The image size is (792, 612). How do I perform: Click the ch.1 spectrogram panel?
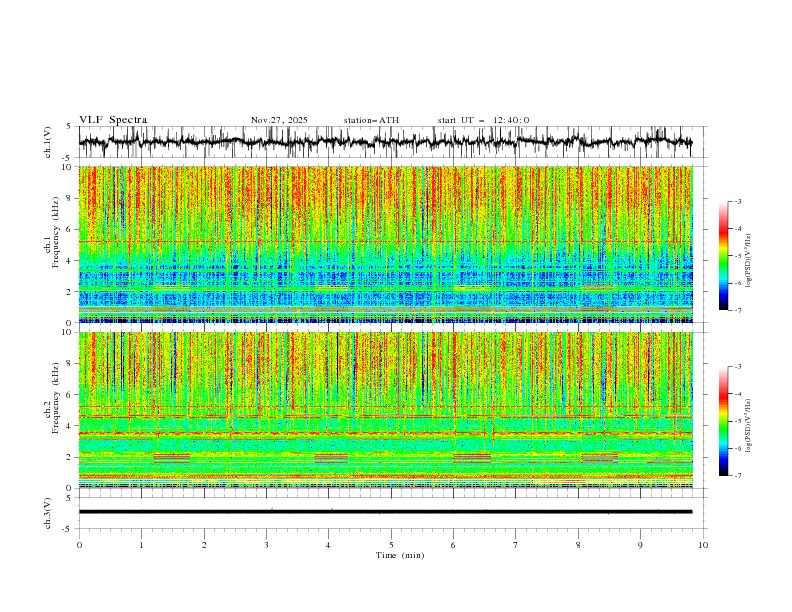point(386,244)
